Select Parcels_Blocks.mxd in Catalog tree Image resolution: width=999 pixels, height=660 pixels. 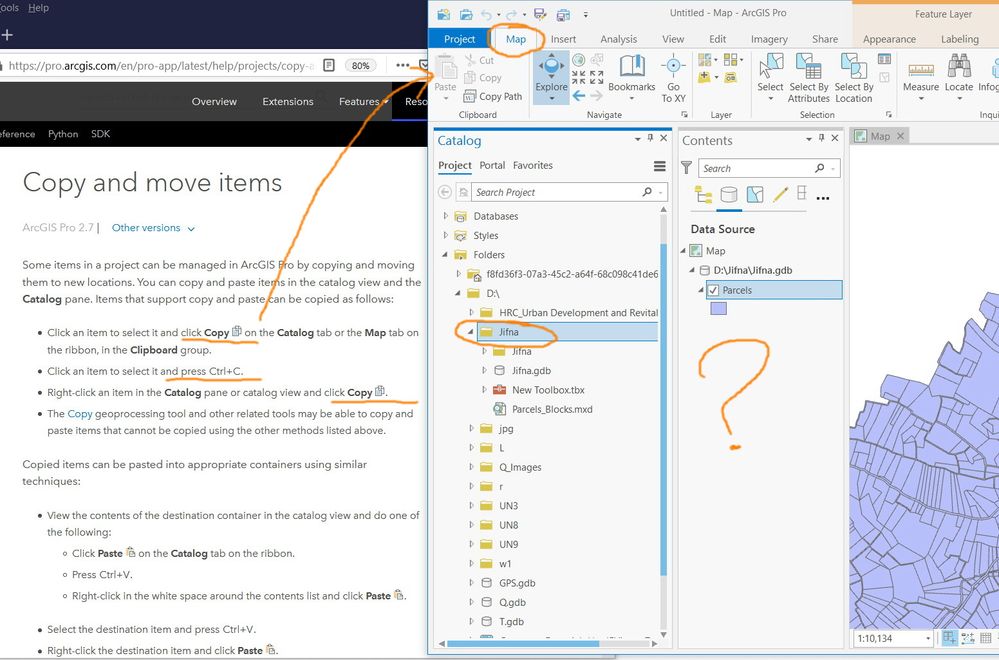(x=552, y=409)
